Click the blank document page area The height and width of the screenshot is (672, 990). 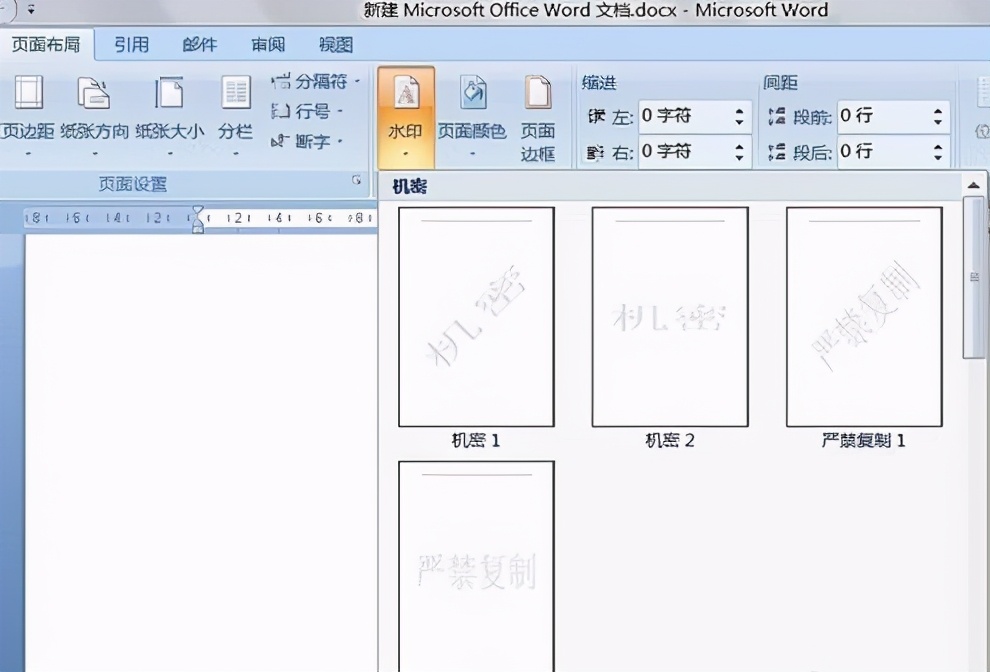point(201,453)
